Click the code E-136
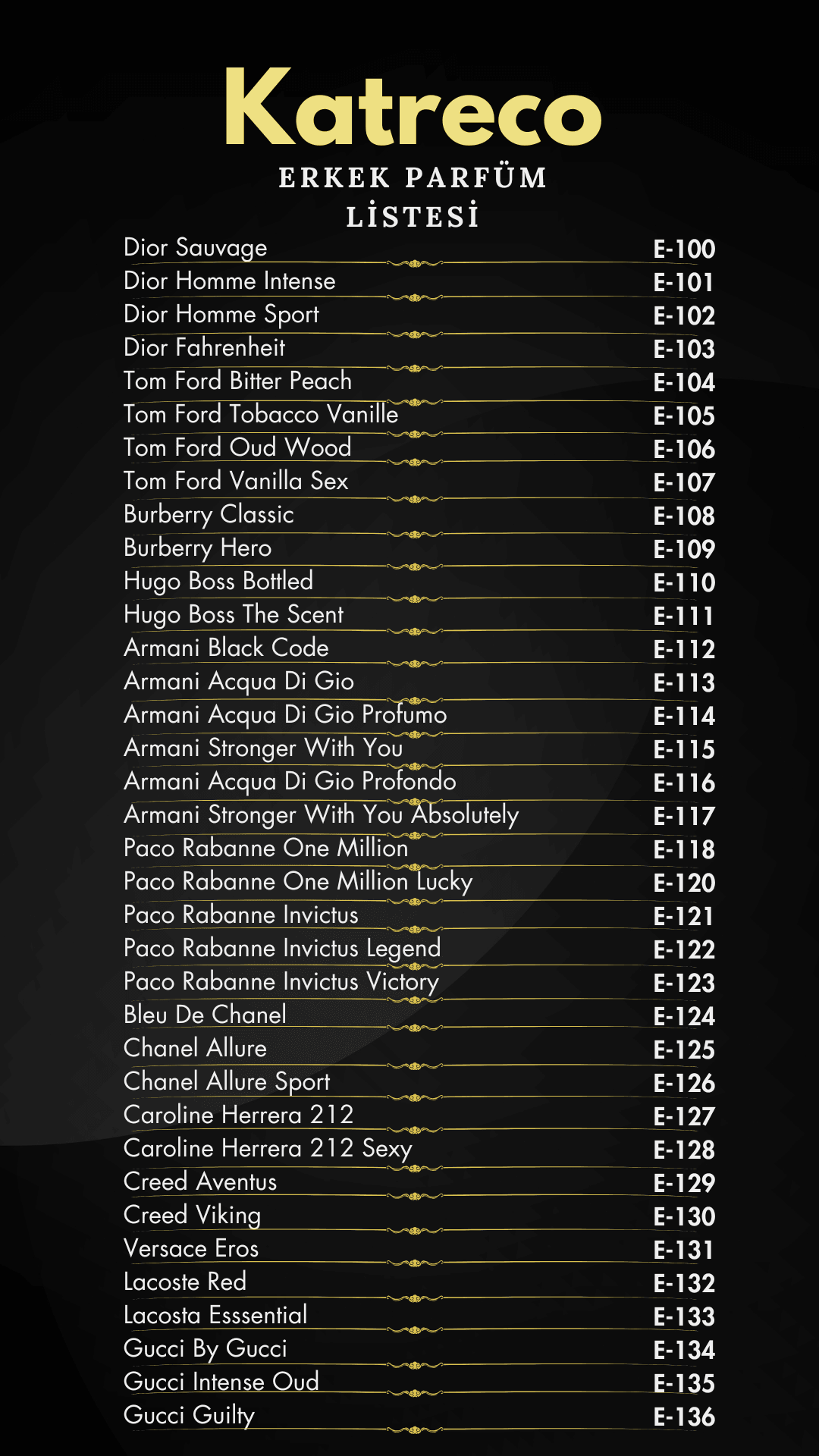The width and height of the screenshot is (819, 1456). tap(684, 1417)
